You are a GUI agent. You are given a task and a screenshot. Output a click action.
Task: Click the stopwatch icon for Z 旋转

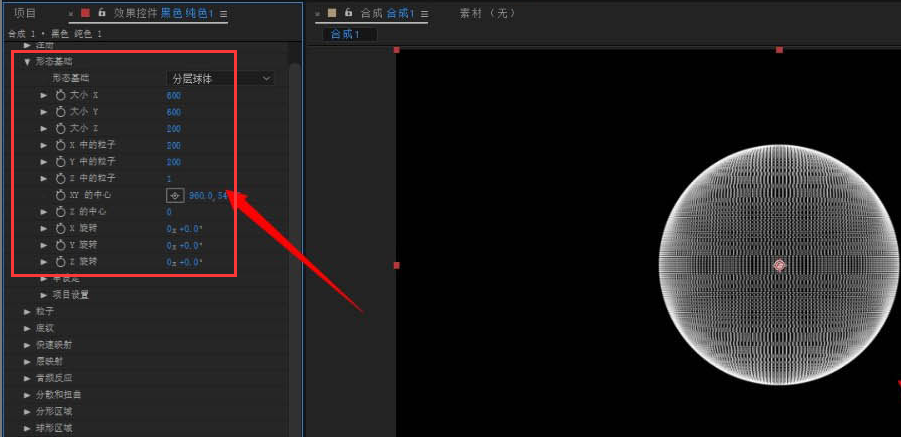coord(60,262)
